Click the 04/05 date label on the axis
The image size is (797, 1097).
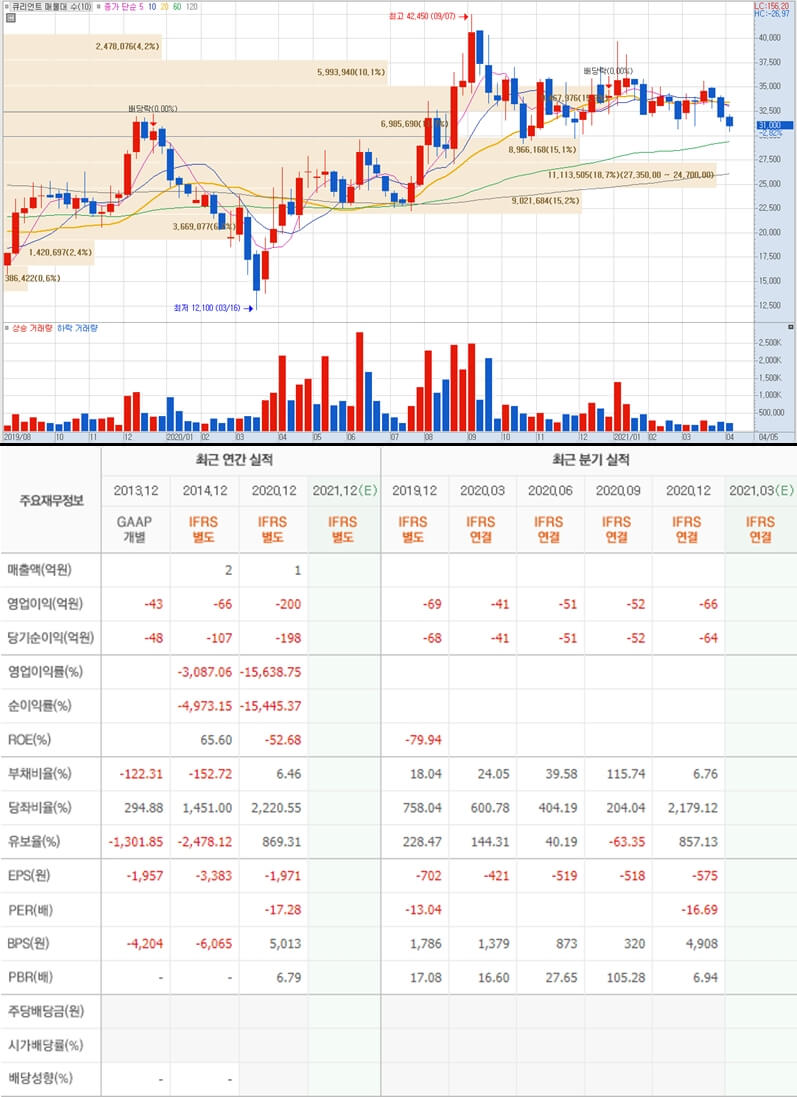[x=768, y=437]
